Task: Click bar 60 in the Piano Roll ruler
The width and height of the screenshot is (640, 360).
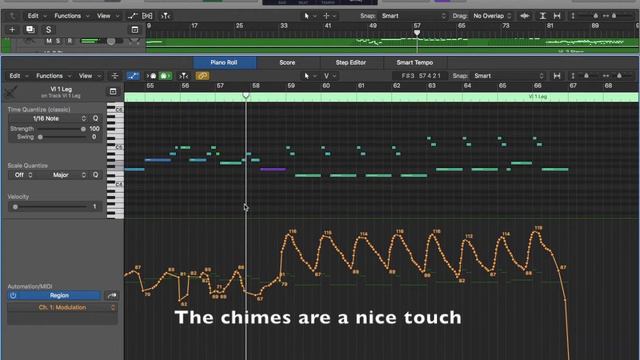Action: [x=326, y=86]
